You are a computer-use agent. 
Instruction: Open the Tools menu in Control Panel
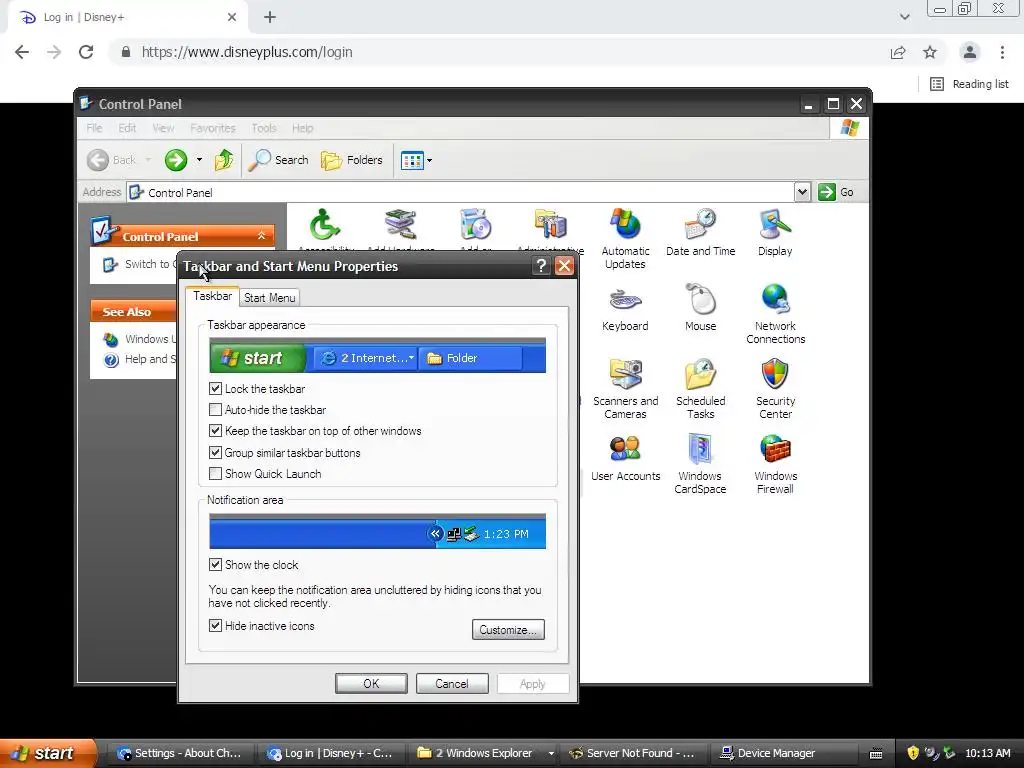tap(264, 128)
